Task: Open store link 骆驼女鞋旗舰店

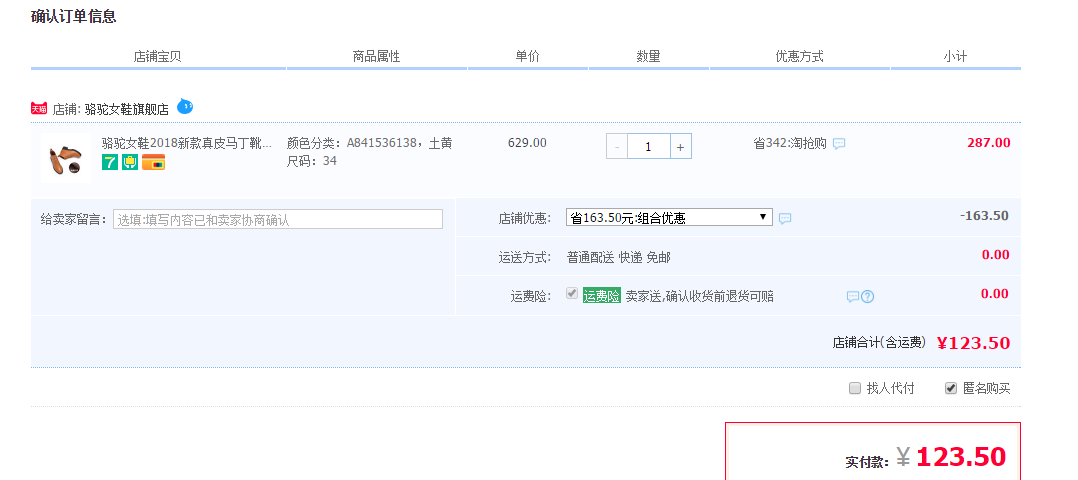Action: (x=126, y=109)
